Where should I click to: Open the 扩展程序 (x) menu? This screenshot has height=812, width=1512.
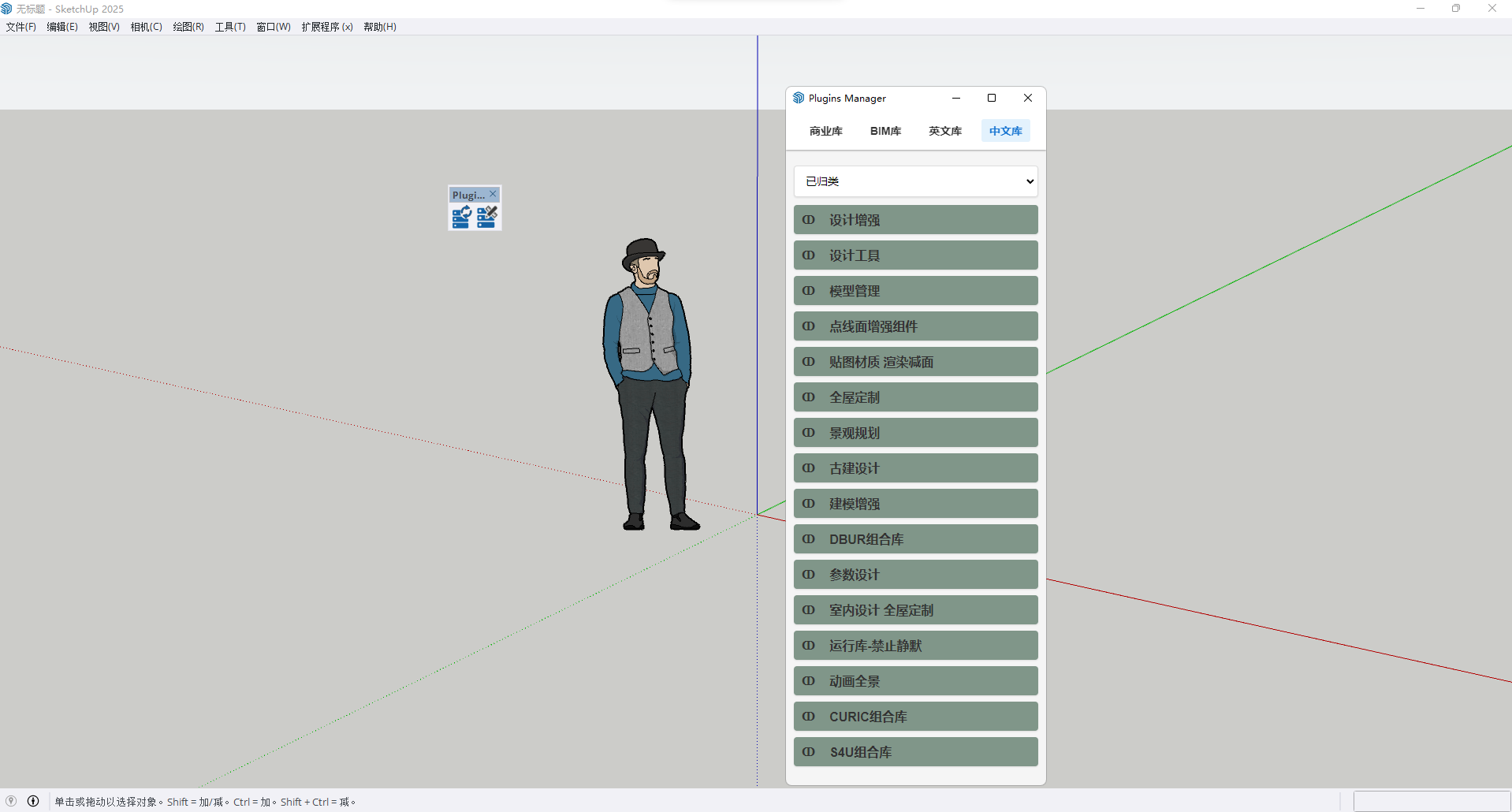(x=326, y=27)
